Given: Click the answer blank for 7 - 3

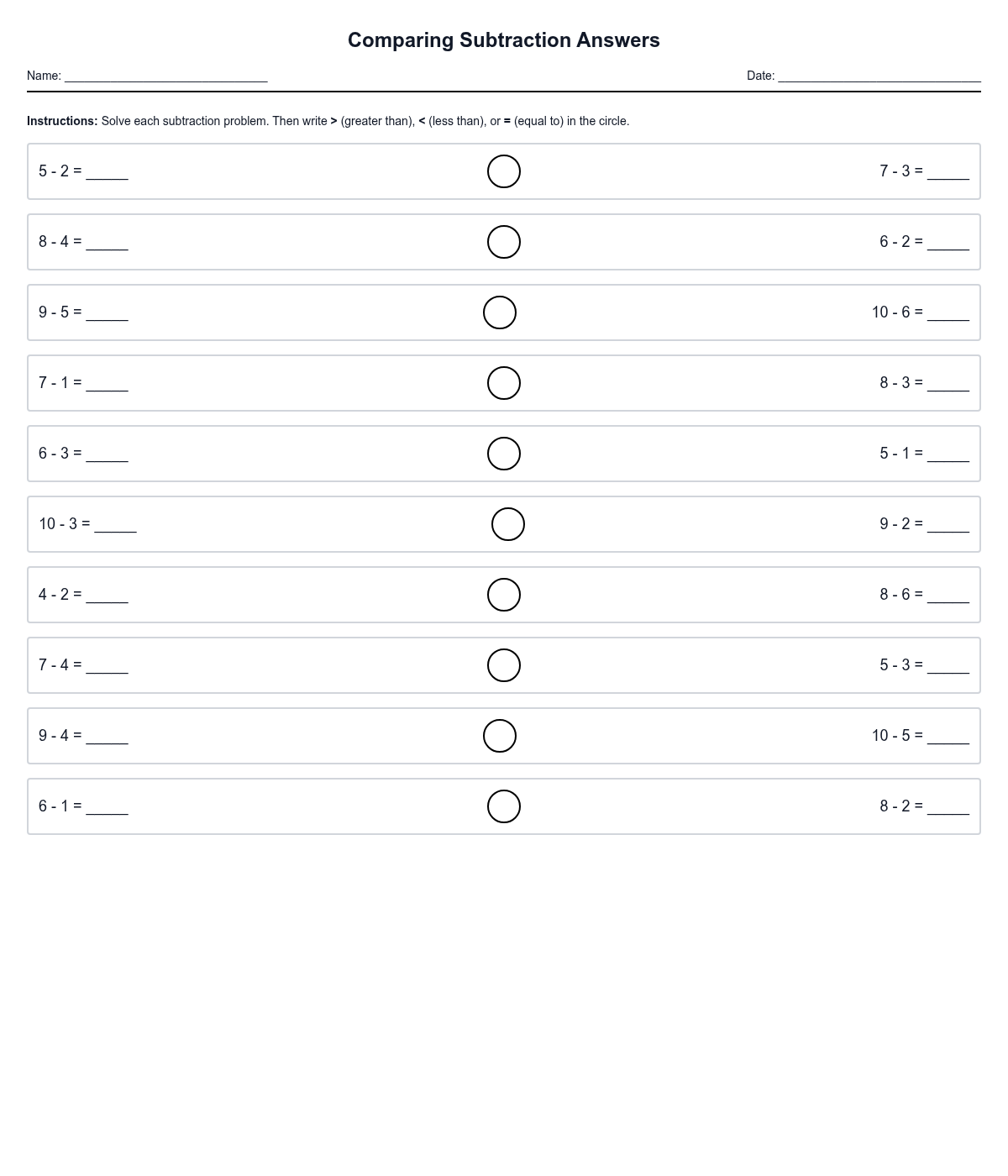Looking at the screenshot, I should click(x=948, y=173).
